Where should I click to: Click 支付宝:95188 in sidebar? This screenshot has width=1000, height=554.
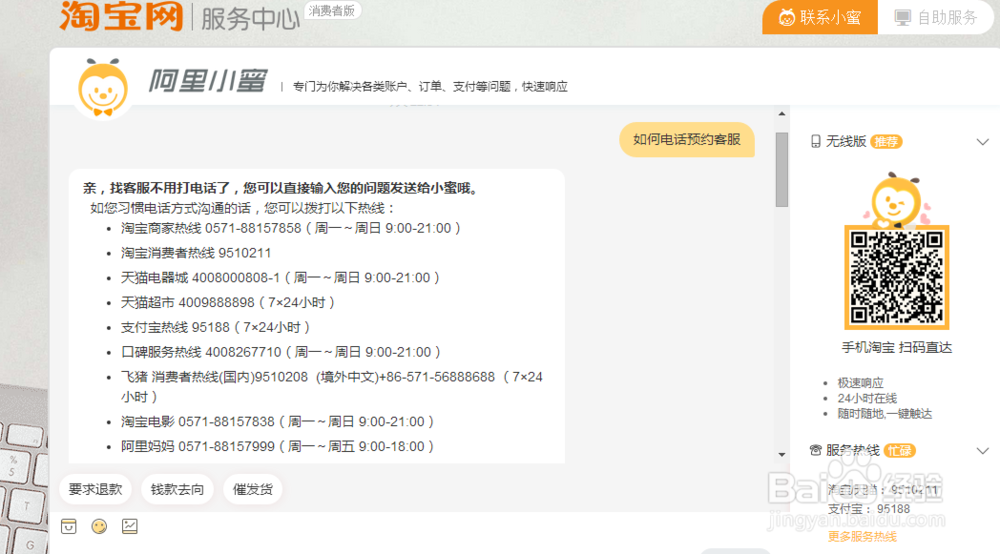[869, 509]
